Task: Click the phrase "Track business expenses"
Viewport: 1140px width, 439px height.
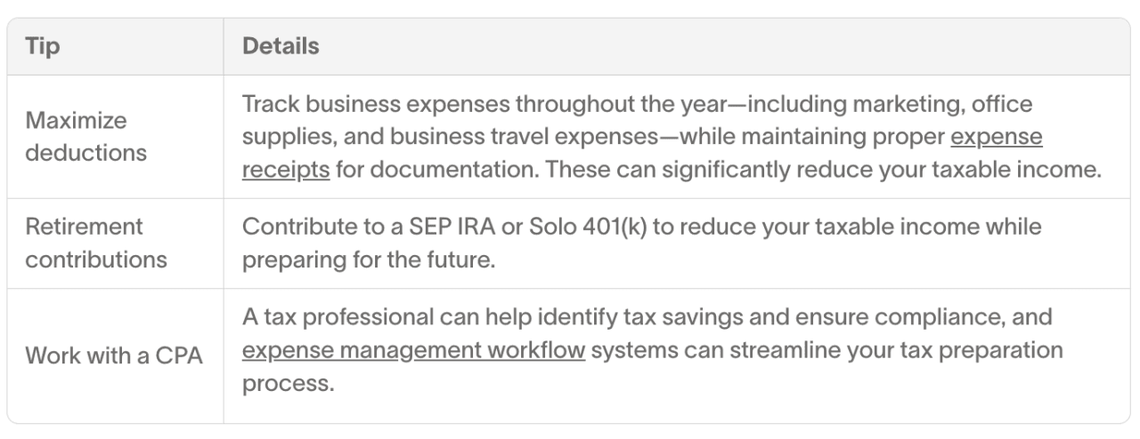Action: pos(359,105)
